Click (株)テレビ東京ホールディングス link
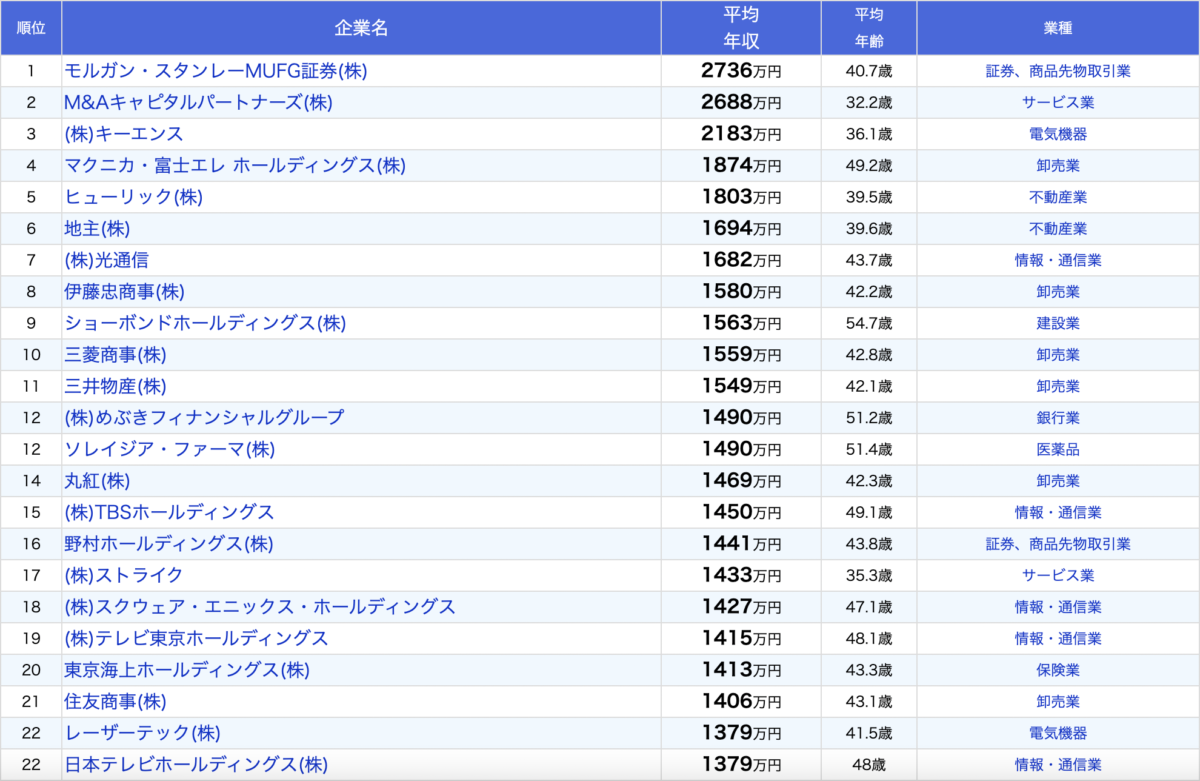The image size is (1200, 781). [196, 638]
